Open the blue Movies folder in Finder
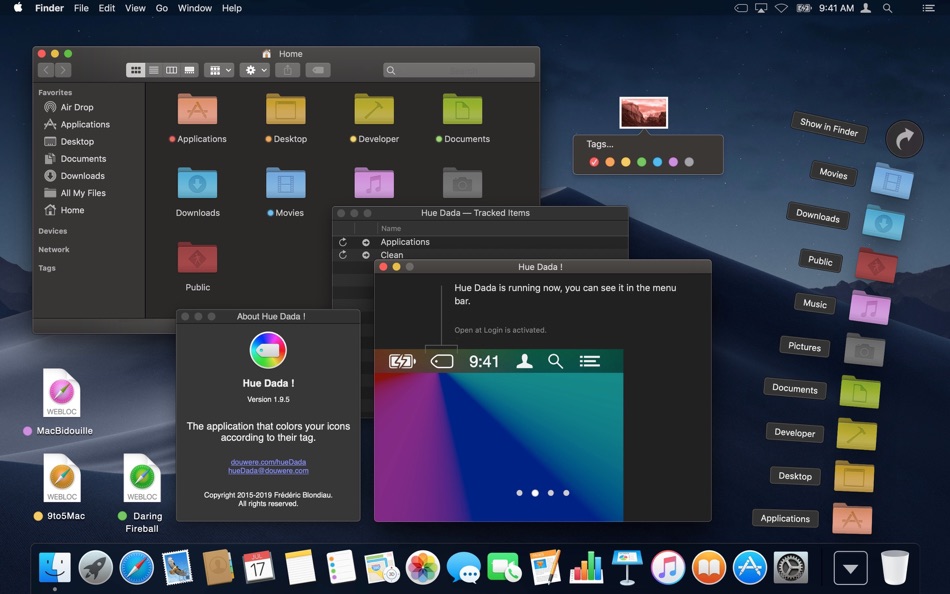 pos(285,183)
